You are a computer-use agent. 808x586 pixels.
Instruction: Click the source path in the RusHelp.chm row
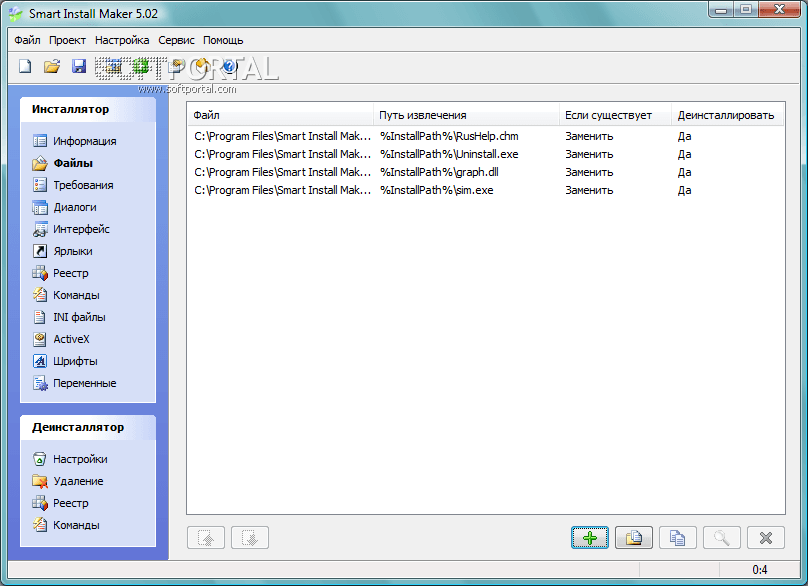(x=282, y=137)
